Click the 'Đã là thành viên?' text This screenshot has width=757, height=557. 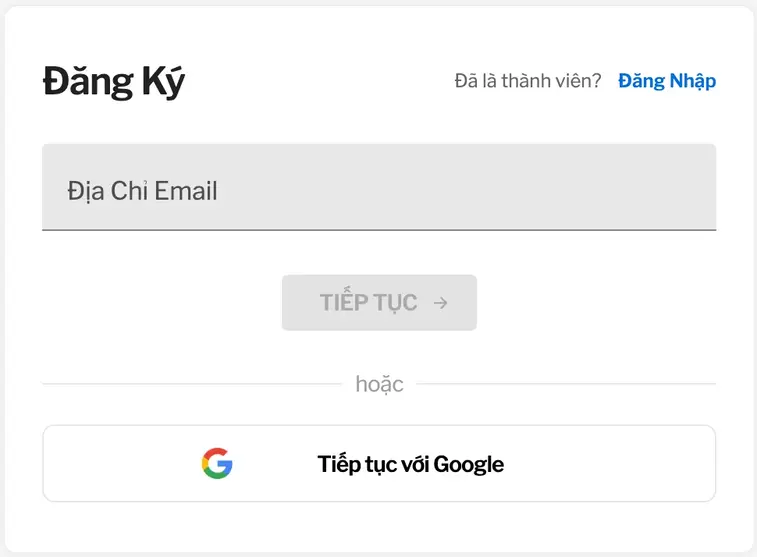pyautogui.click(x=528, y=81)
